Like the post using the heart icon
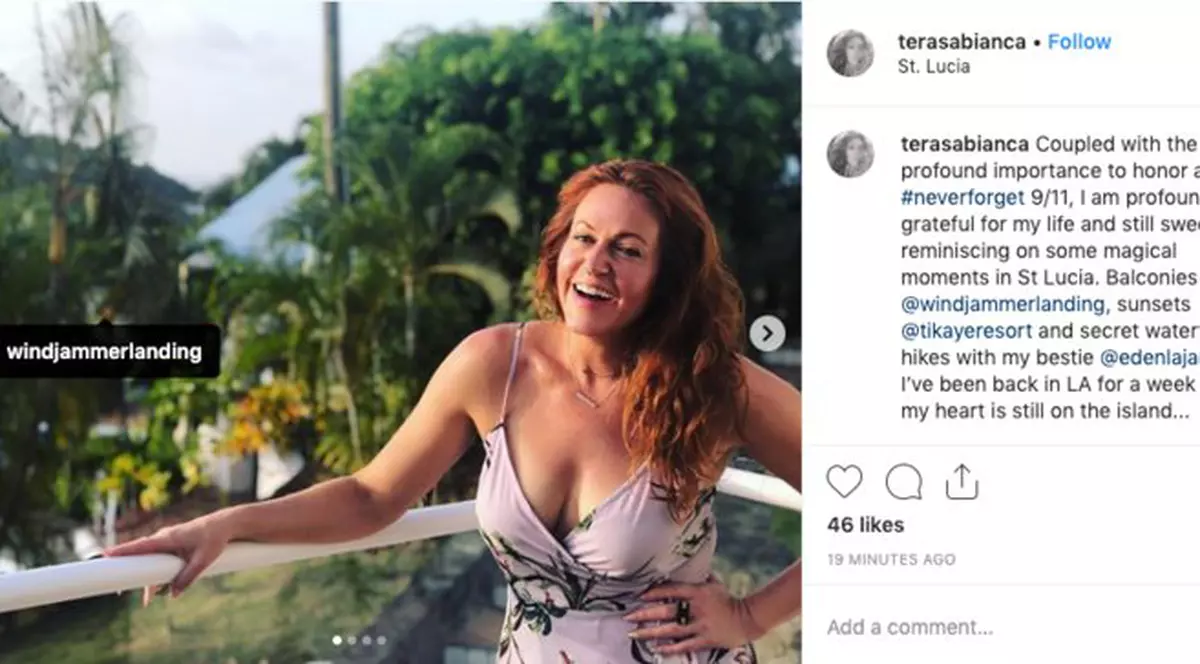This screenshot has width=1200, height=664. 845,482
